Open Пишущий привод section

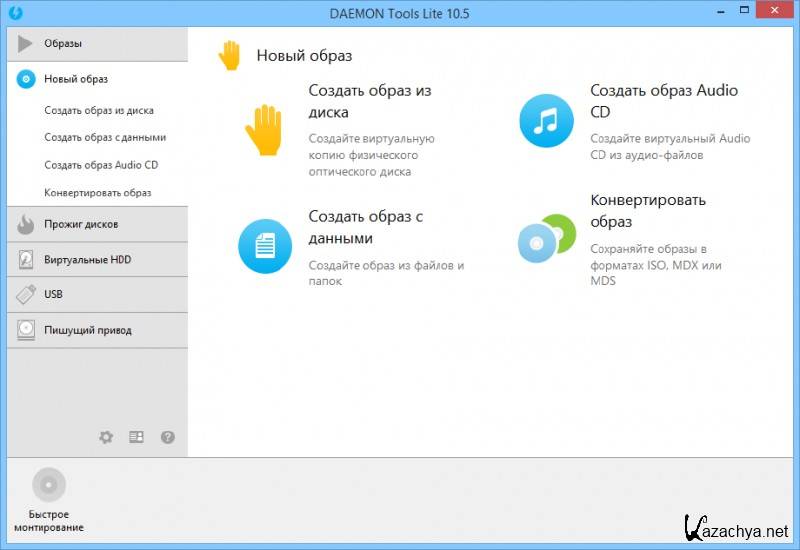(97, 330)
